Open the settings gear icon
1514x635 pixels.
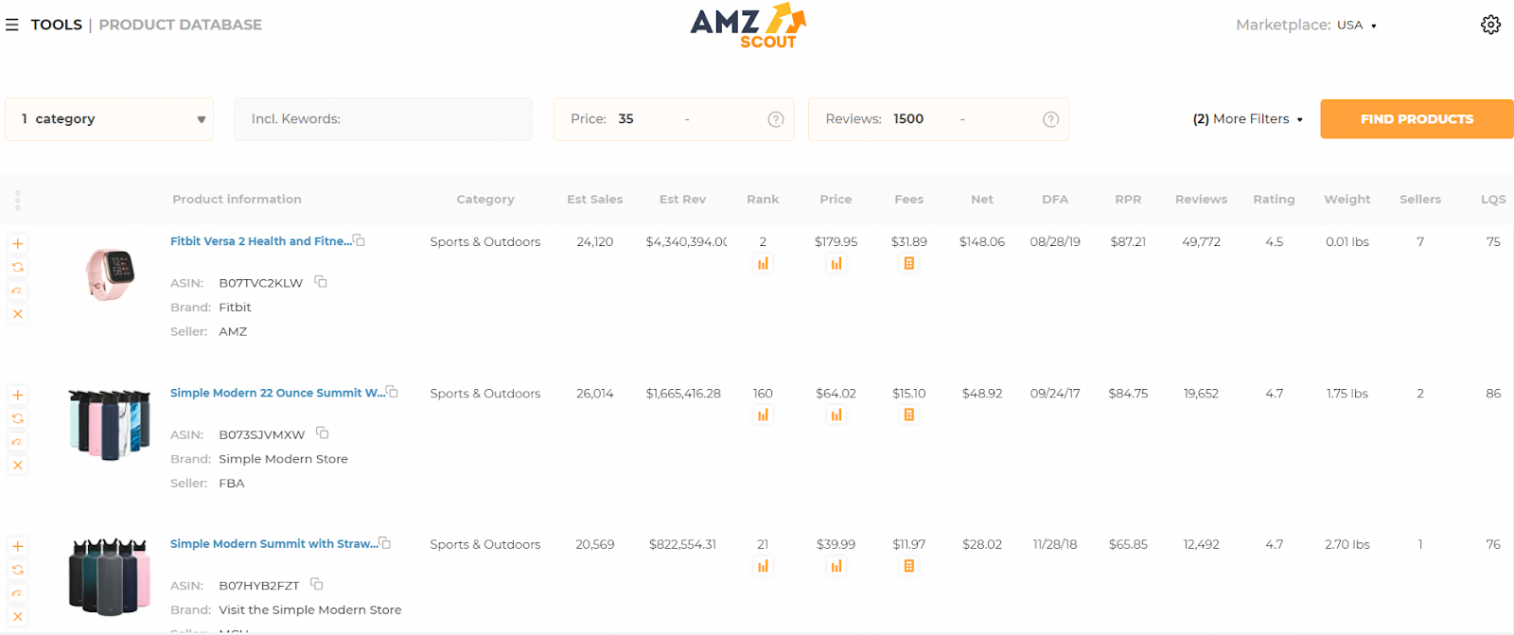(1490, 25)
